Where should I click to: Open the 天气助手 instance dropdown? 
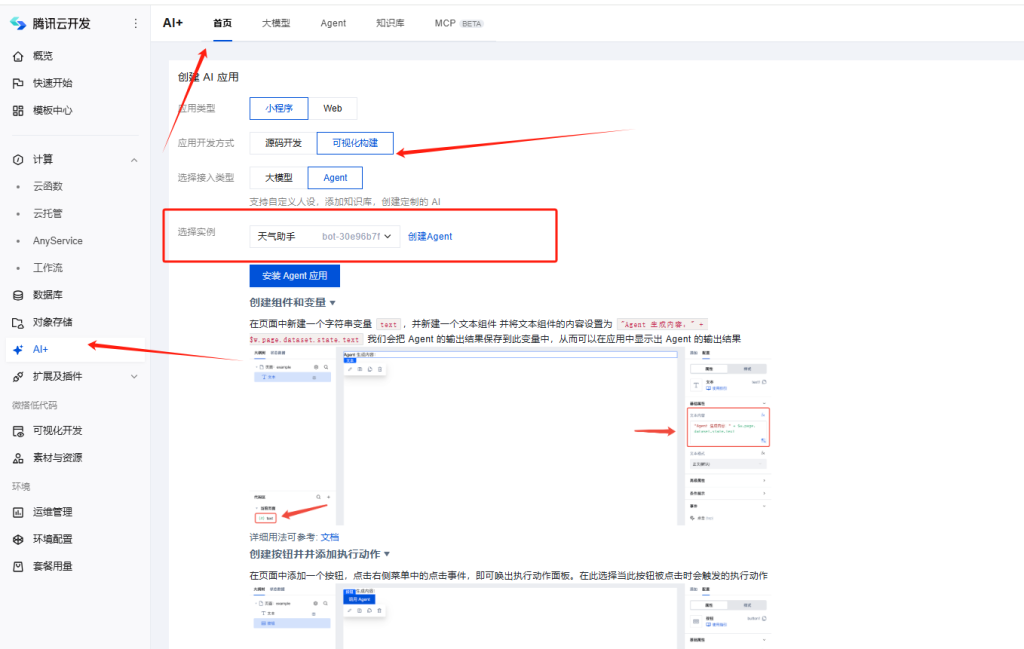(325, 236)
